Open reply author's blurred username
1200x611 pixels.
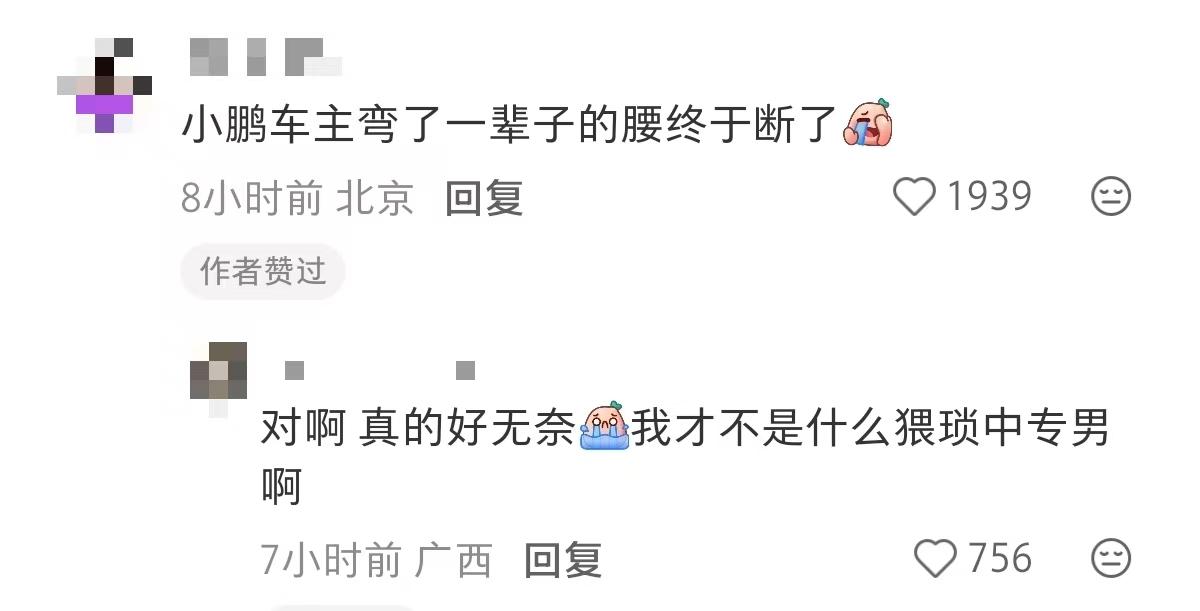pyautogui.click(x=379, y=371)
